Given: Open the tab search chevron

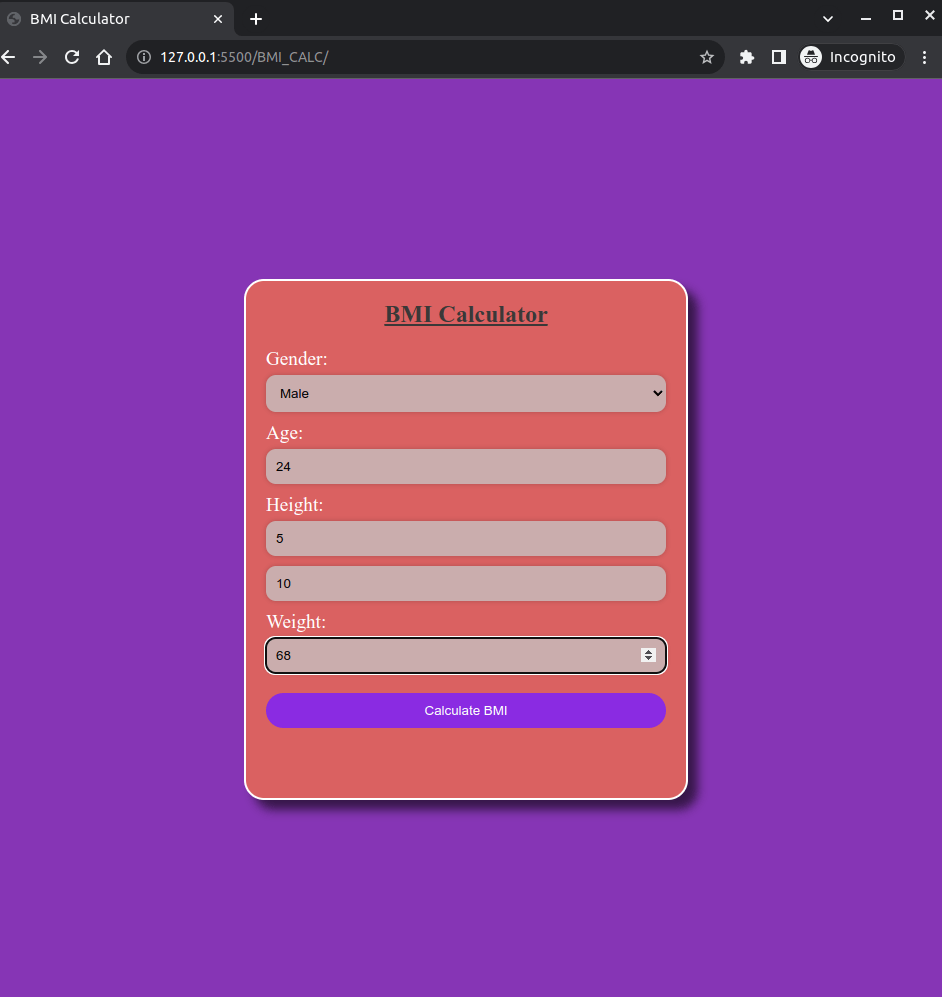Looking at the screenshot, I should tap(828, 18).
